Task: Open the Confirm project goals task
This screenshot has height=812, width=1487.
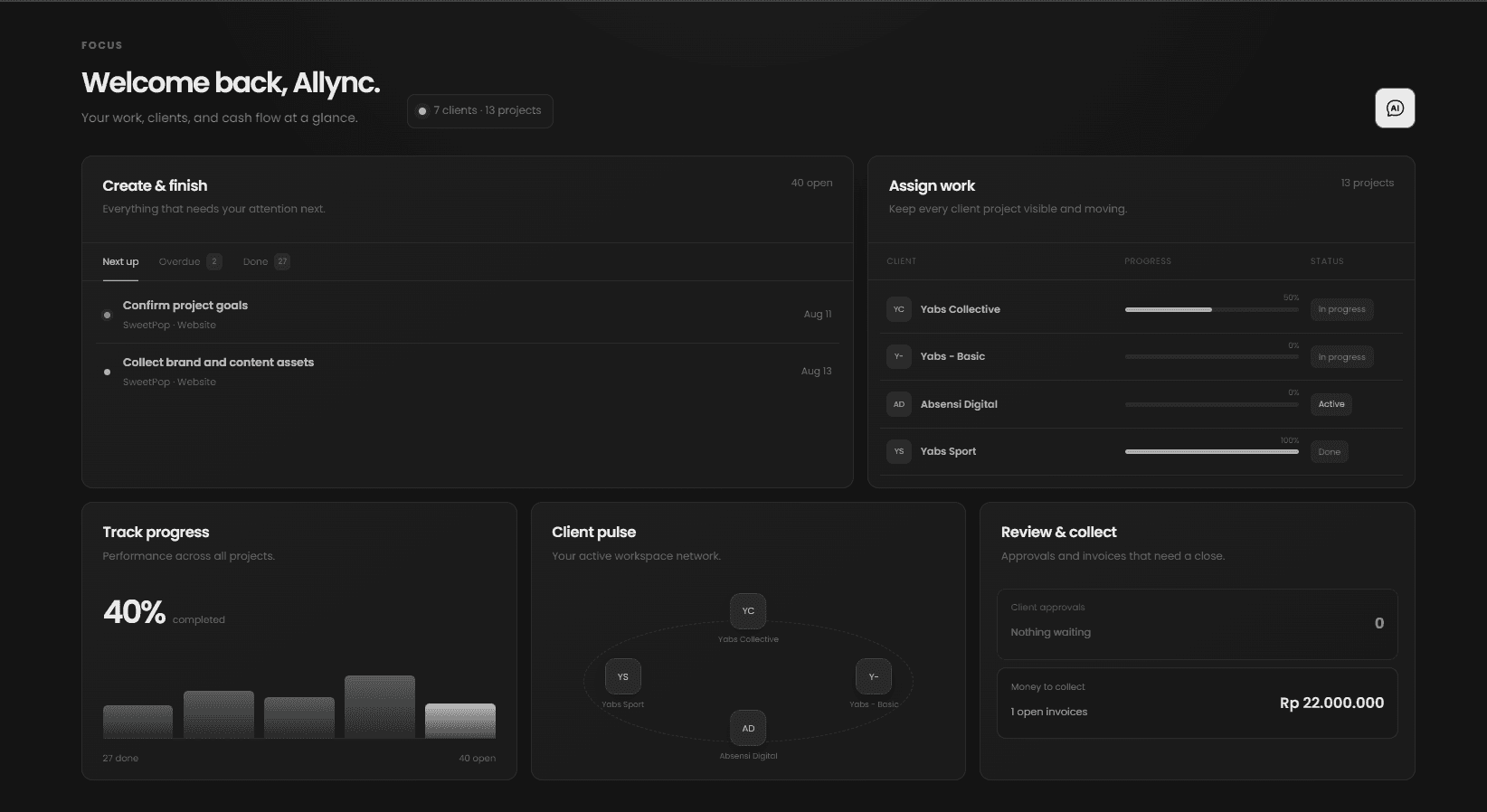Action: point(468,315)
